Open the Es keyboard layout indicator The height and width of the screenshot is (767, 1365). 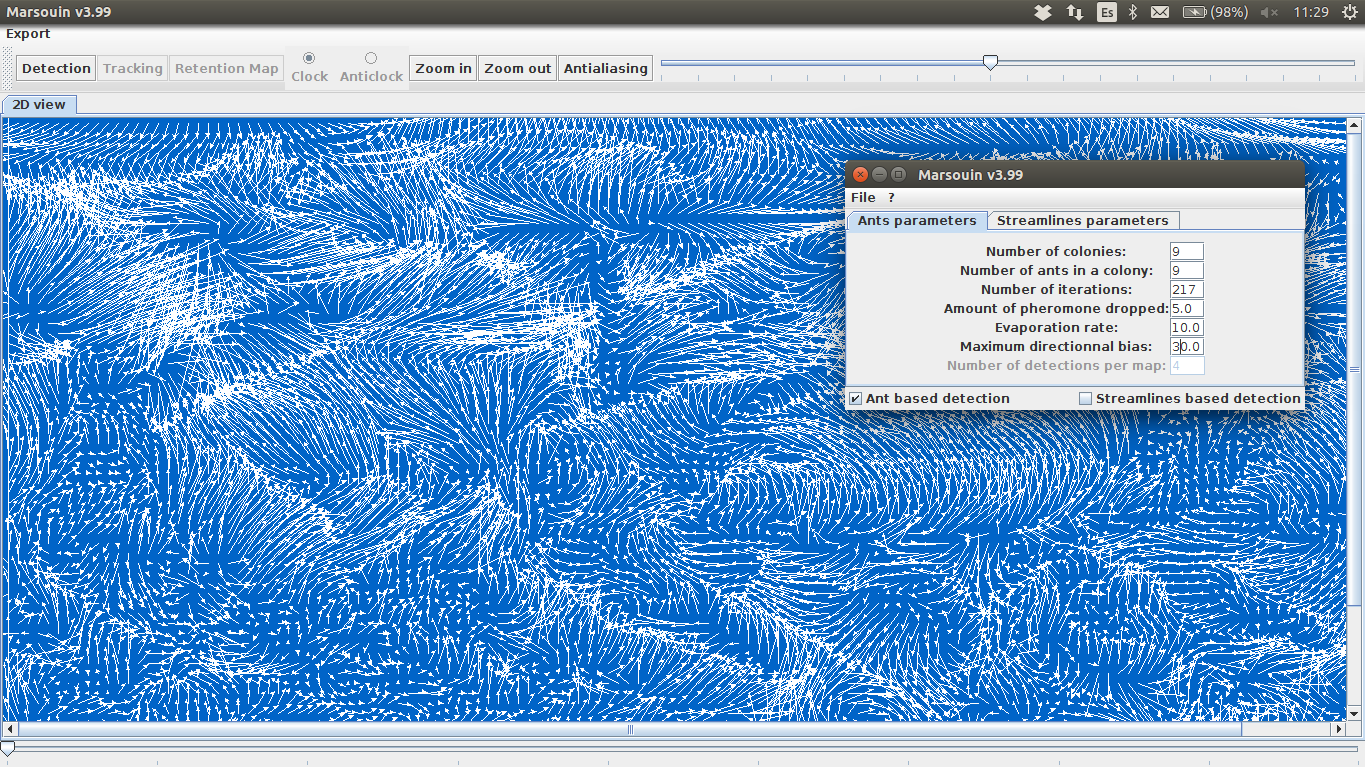[x=1106, y=12]
